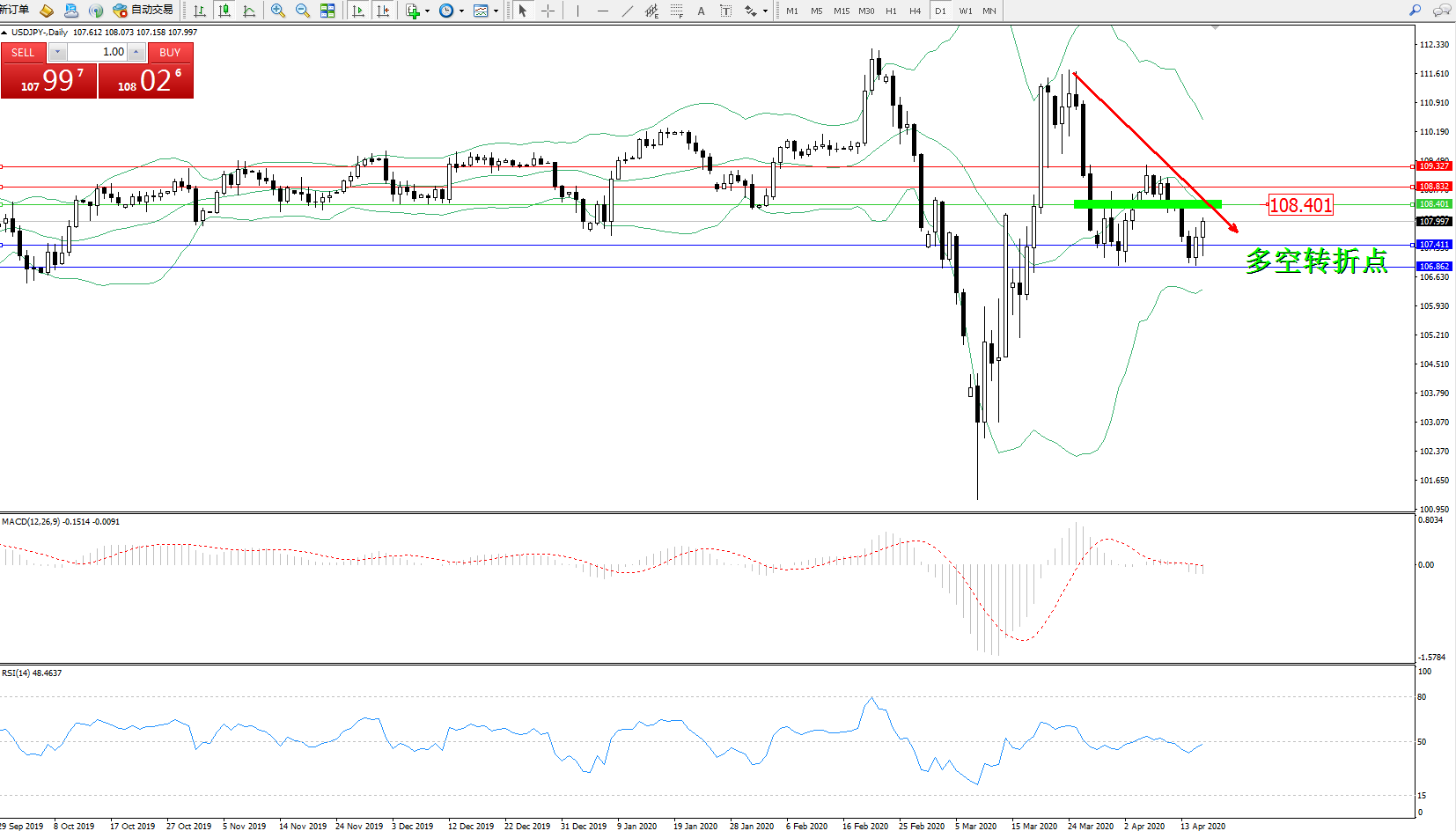Select the crosshair cursor tool
This screenshot has height=831, width=1456.
coord(548,11)
